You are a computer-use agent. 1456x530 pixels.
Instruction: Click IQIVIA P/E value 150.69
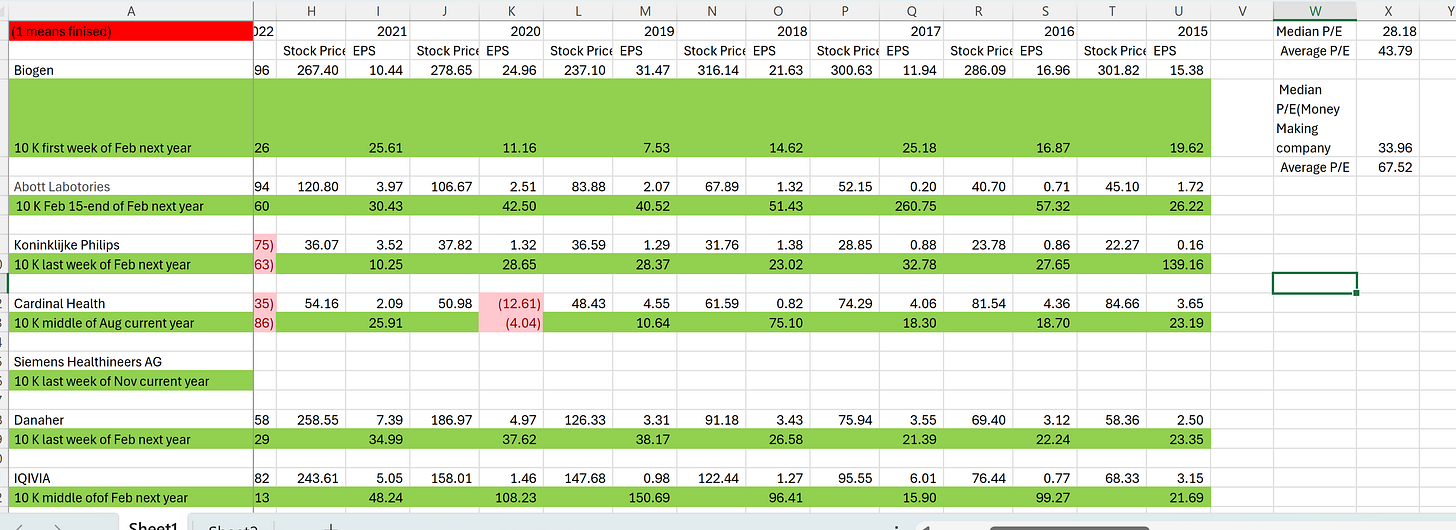645,498
